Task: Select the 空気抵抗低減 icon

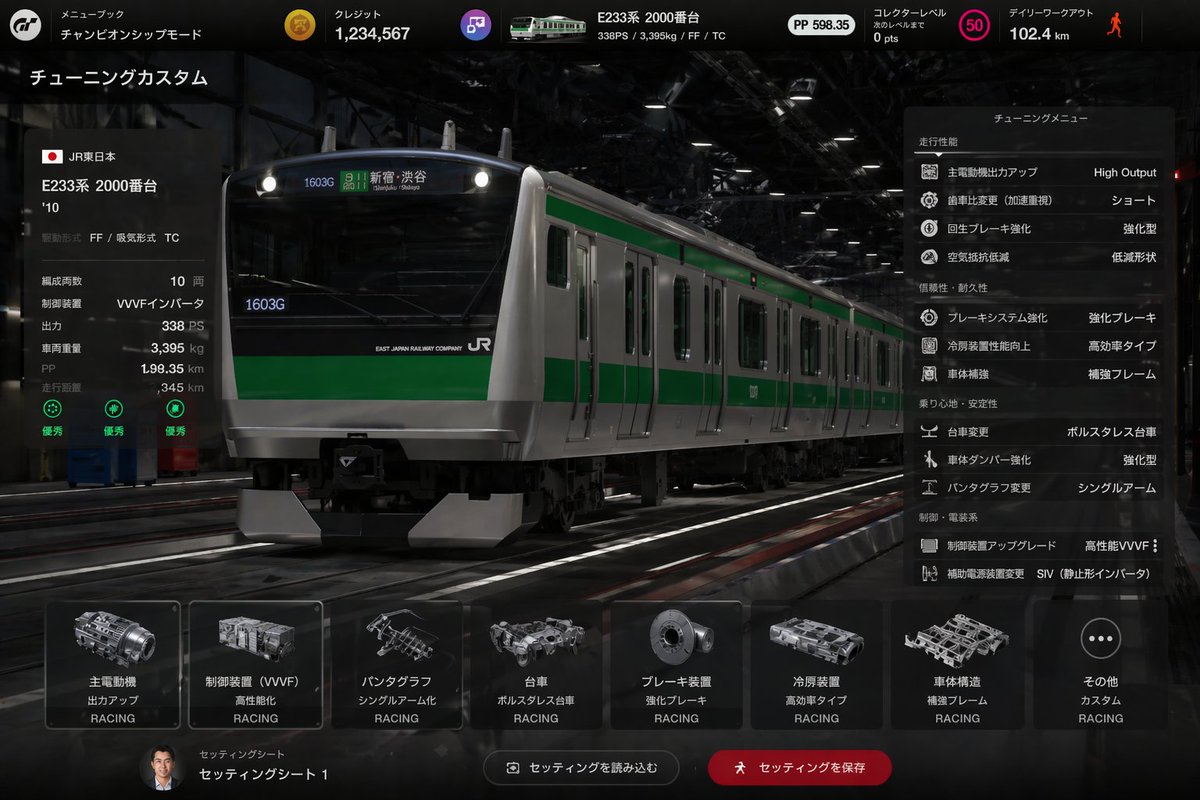Action: coord(929,257)
